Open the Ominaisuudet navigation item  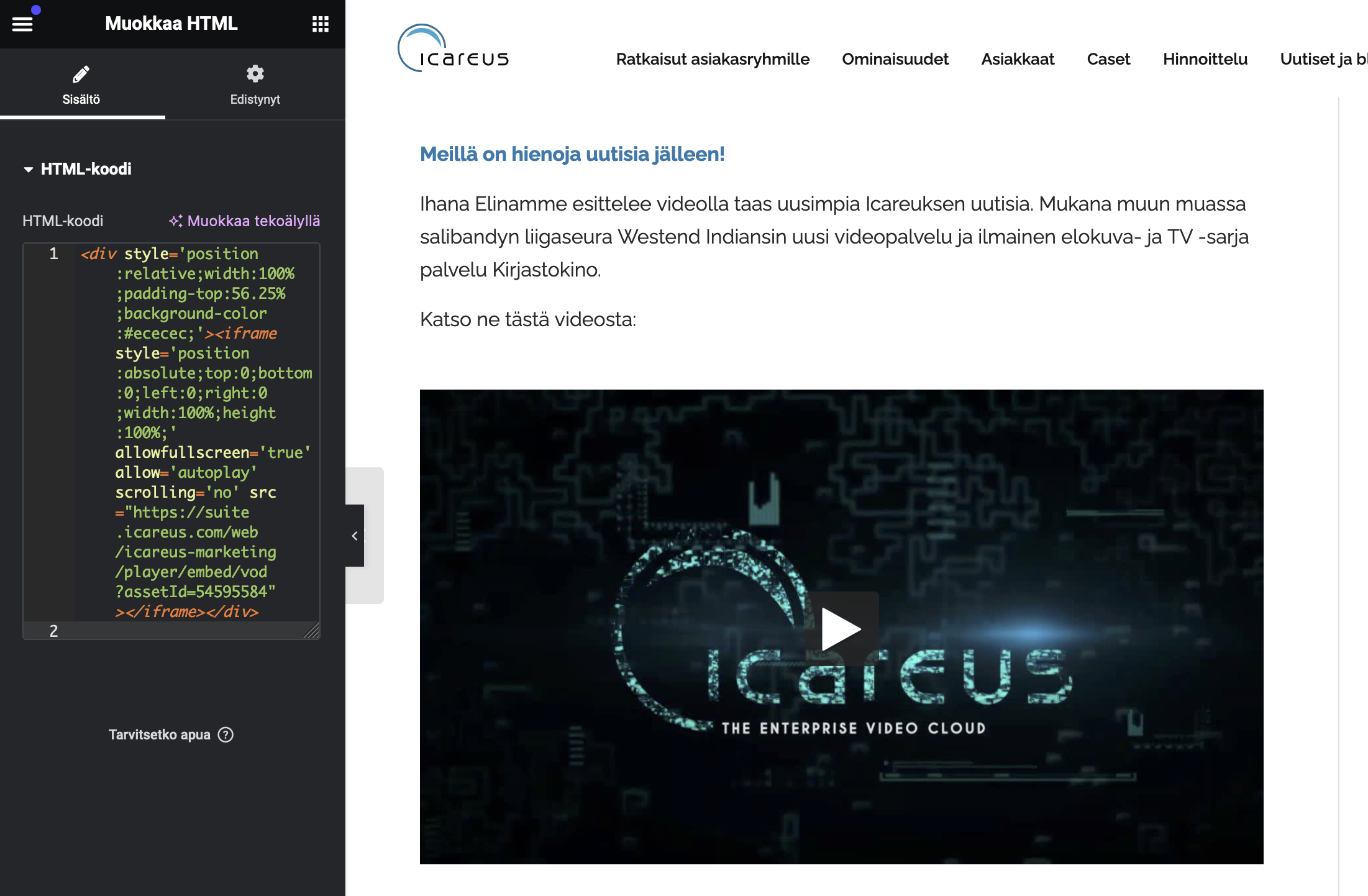point(895,59)
